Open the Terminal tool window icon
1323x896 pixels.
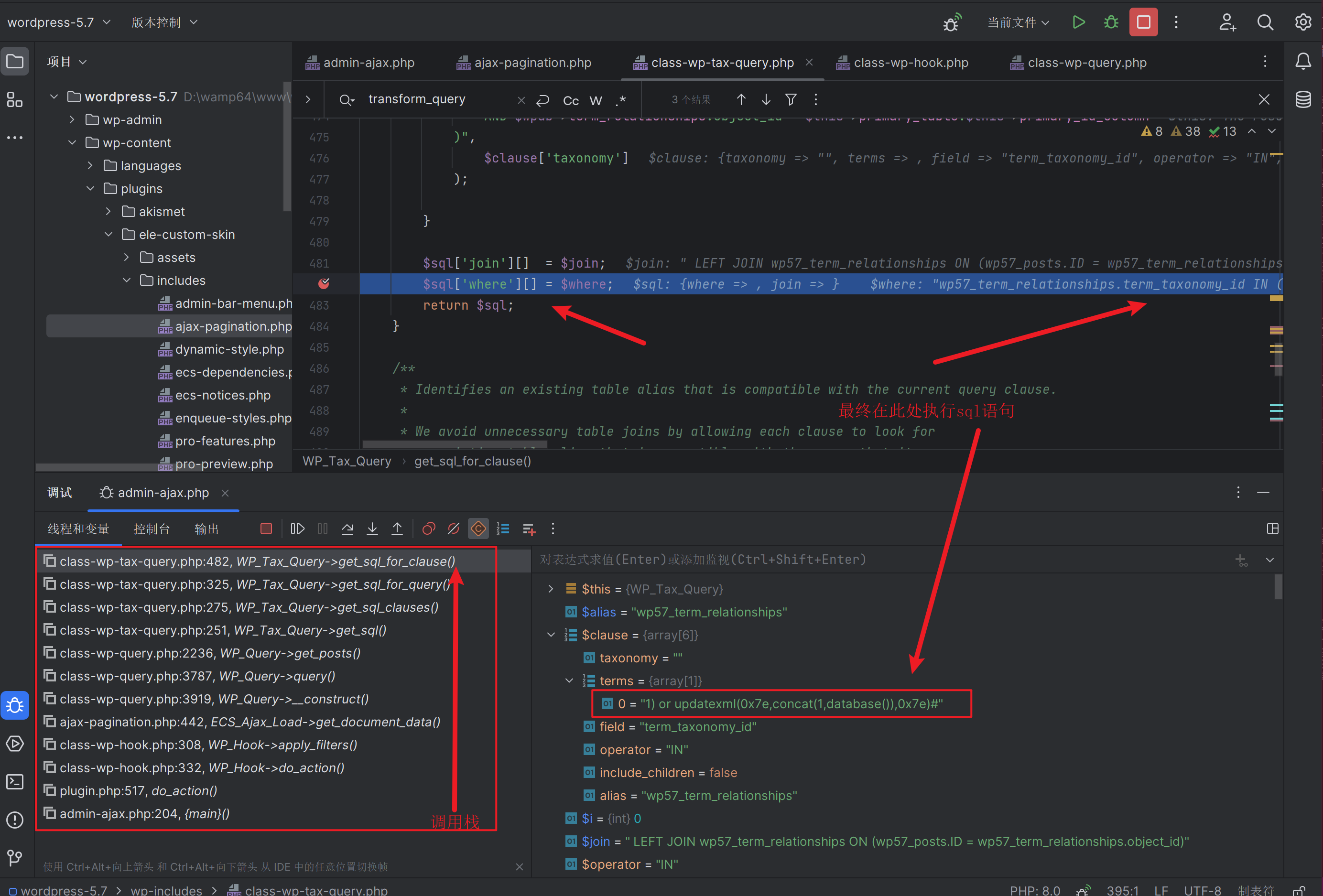(x=15, y=782)
